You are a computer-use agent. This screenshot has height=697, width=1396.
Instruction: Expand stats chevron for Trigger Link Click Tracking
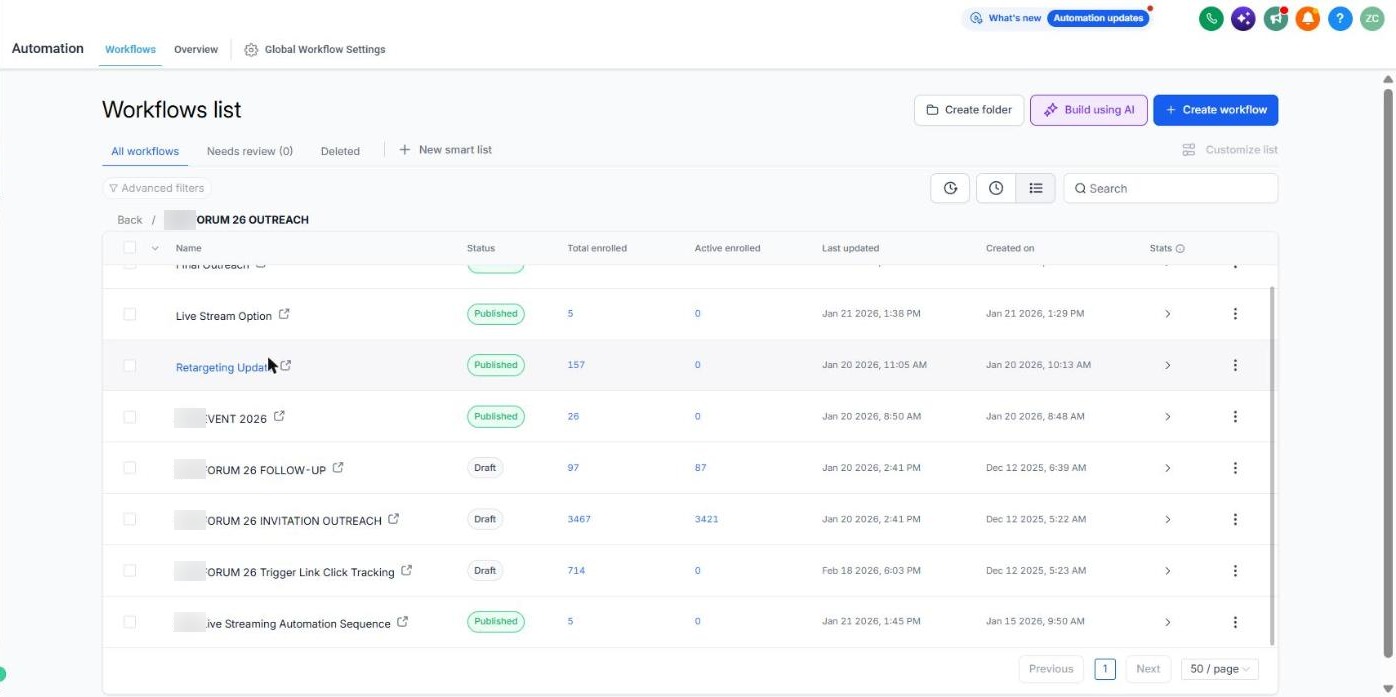[1167, 571]
